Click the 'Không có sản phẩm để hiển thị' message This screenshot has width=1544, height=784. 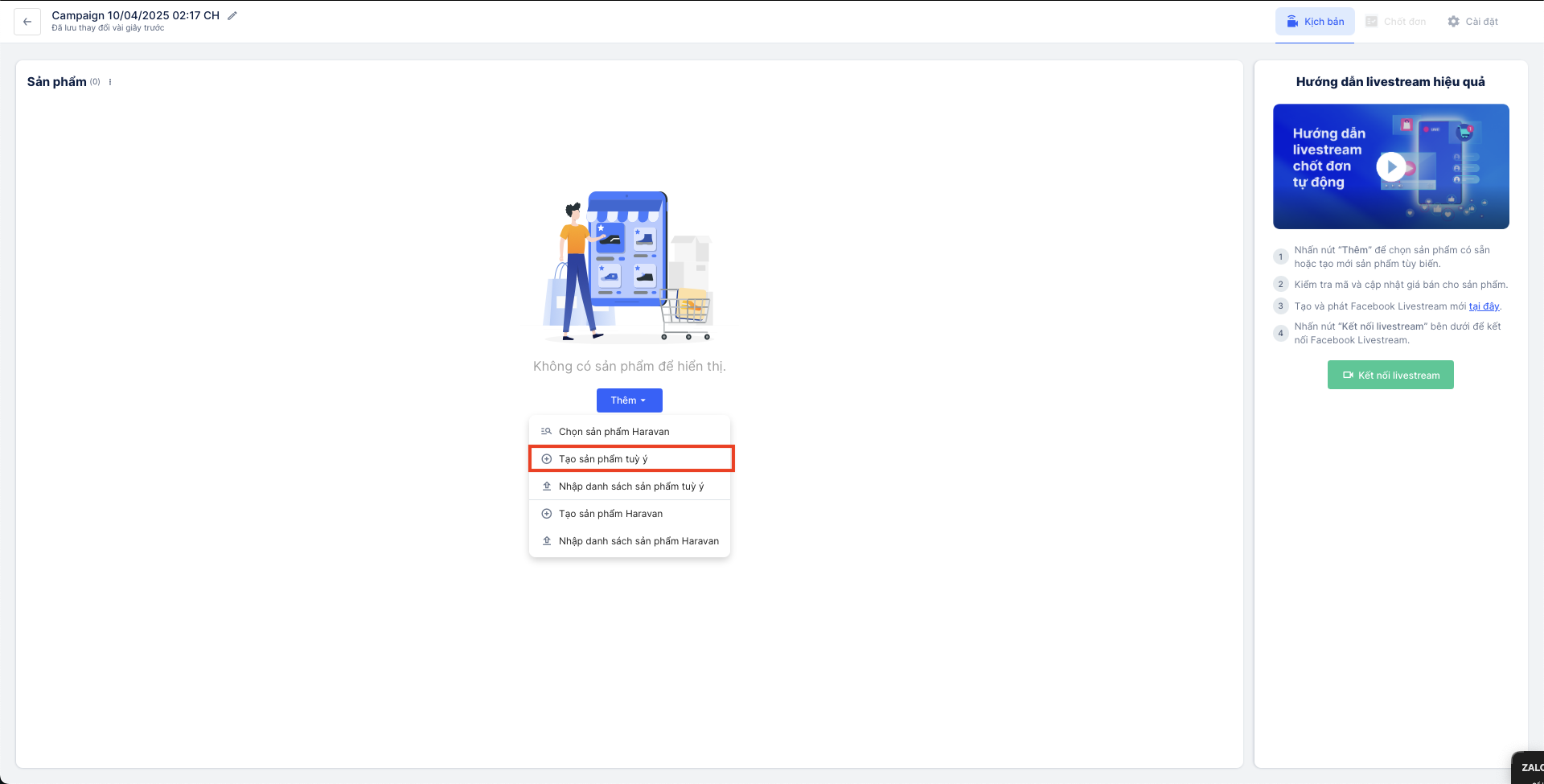[630, 367]
